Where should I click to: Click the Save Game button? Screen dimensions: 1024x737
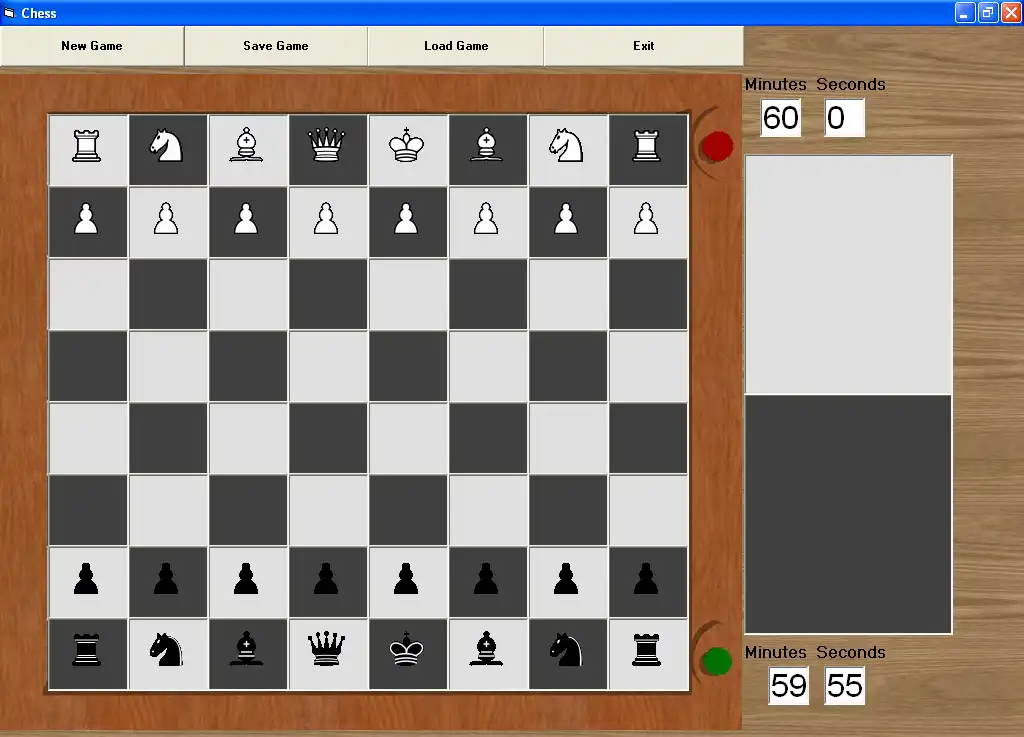pos(276,46)
